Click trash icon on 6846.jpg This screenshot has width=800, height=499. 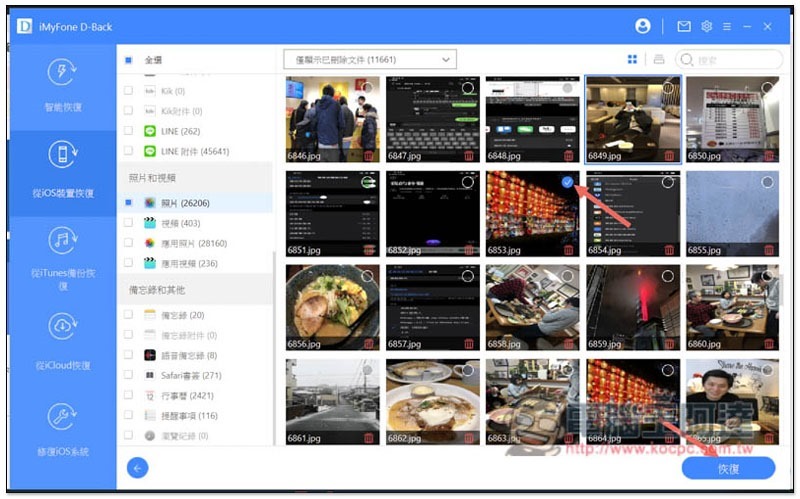tap(368, 156)
